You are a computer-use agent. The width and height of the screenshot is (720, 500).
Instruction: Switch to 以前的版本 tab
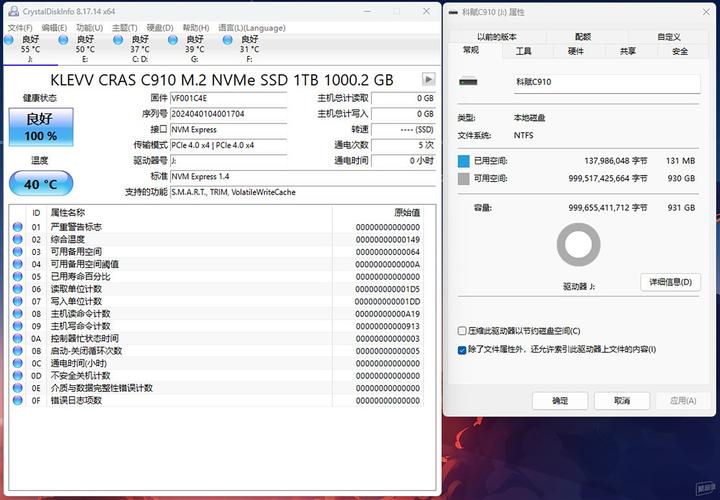tap(497, 37)
